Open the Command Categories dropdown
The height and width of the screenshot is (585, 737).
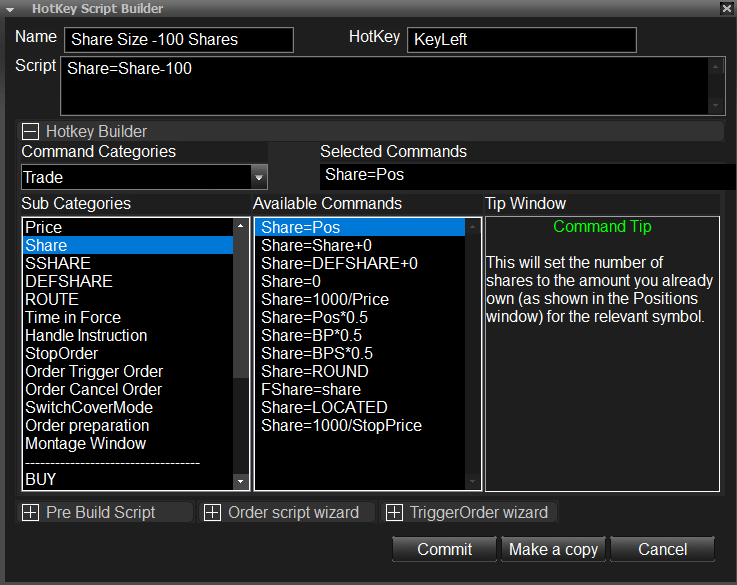[x=259, y=177]
